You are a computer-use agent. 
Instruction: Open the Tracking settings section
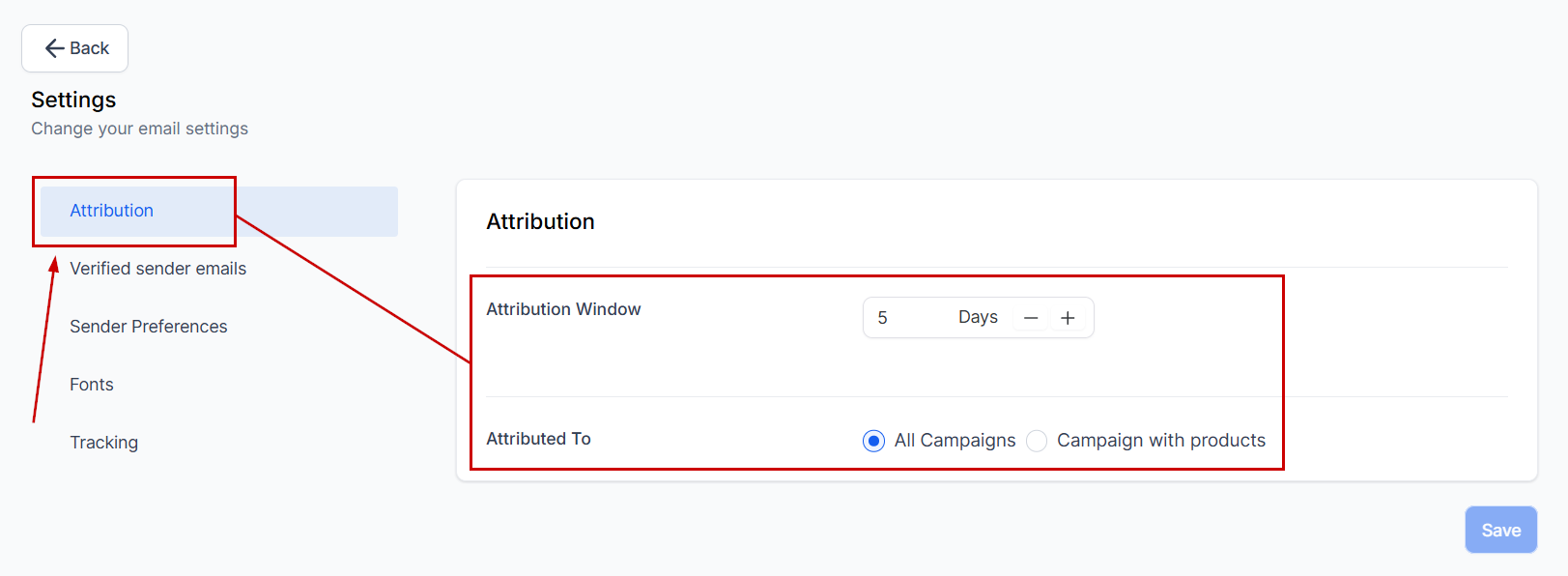point(103,443)
